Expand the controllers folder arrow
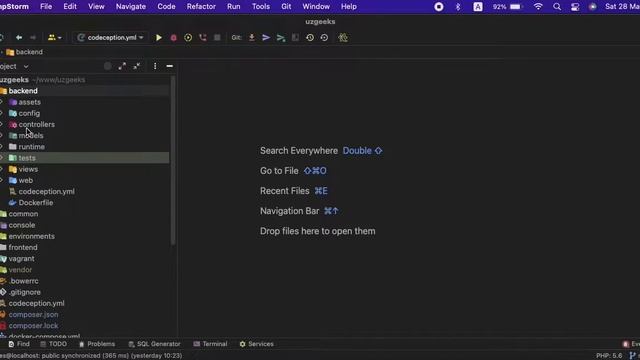This screenshot has width=640, height=360. tap(2, 124)
